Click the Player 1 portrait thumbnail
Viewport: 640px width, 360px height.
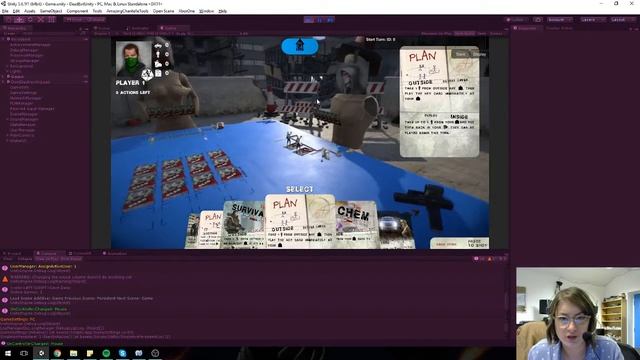133,59
